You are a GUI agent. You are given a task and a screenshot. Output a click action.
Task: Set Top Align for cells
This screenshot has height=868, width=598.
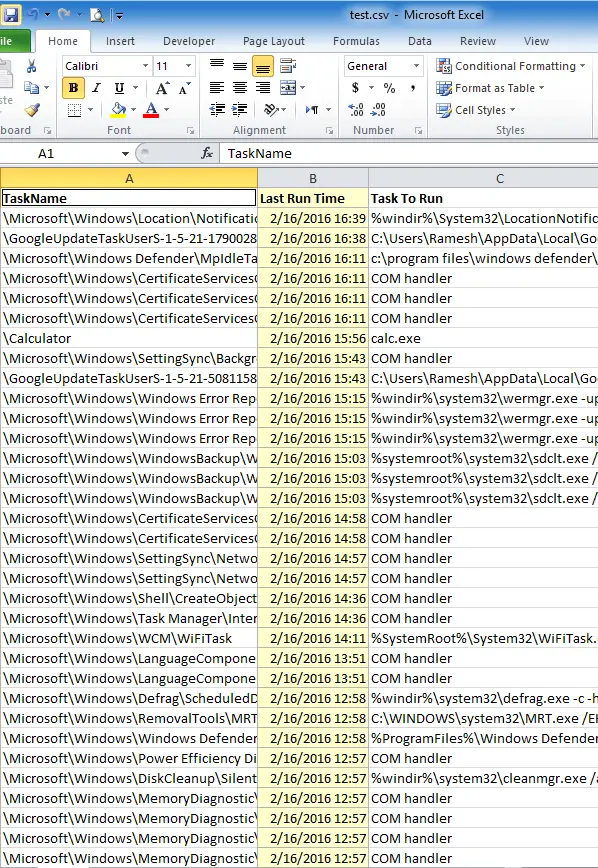point(217,66)
